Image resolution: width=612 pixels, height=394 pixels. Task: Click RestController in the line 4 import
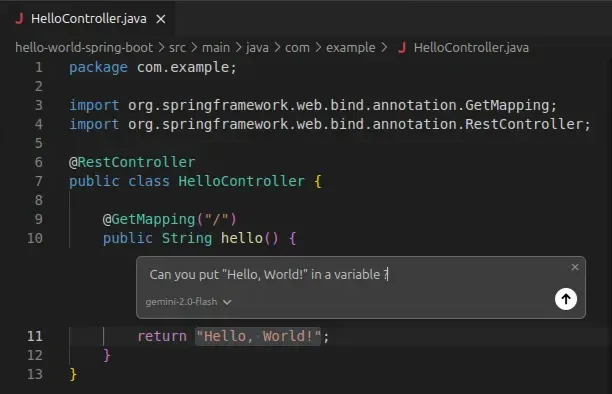point(524,124)
